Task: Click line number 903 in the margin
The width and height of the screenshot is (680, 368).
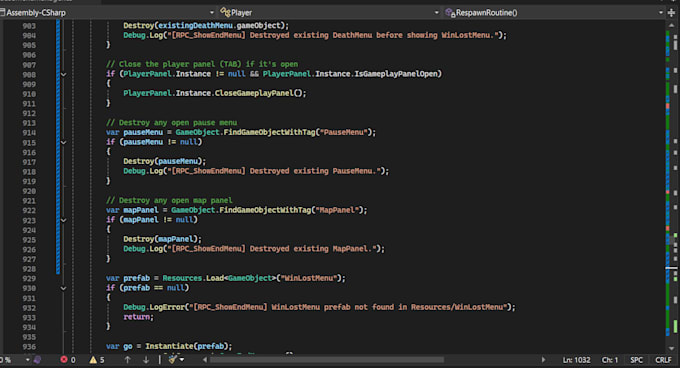Action: pos(29,26)
